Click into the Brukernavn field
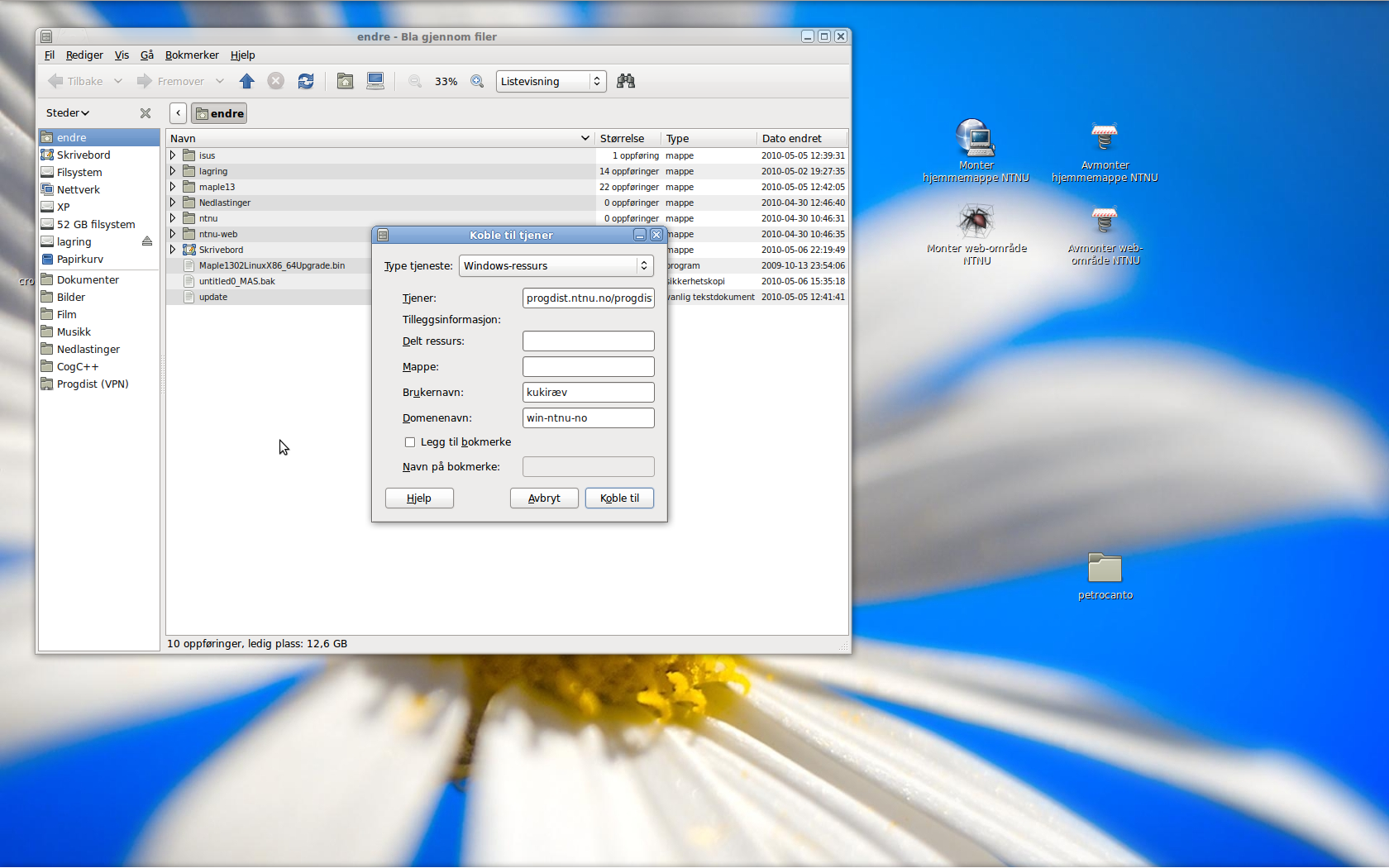Viewport: 1389px width, 868px height. (x=589, y=392)
